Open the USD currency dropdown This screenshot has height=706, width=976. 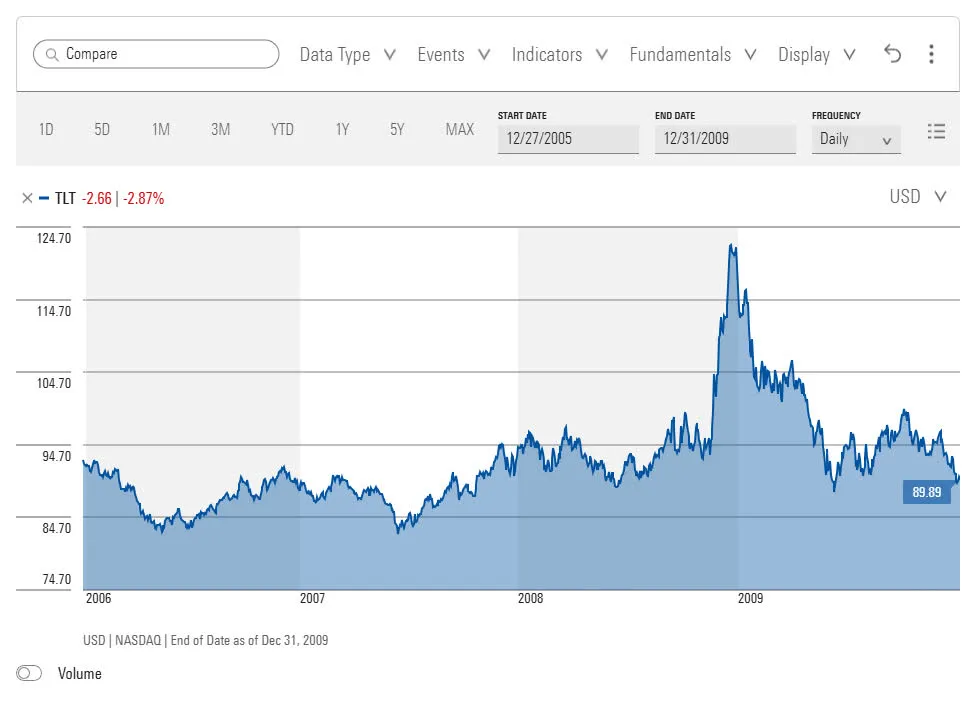click(x=918, y=197)
